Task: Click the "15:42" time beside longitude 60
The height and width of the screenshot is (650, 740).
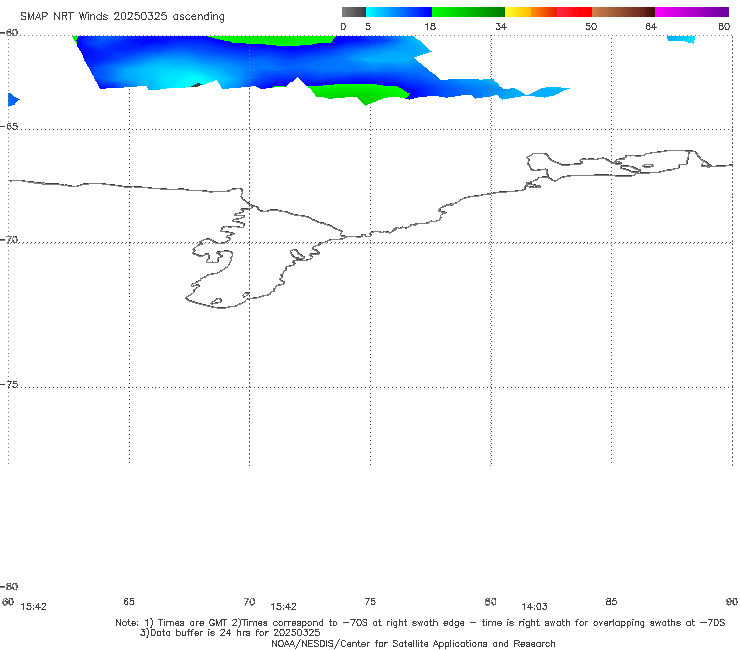Action: [34, 607]
